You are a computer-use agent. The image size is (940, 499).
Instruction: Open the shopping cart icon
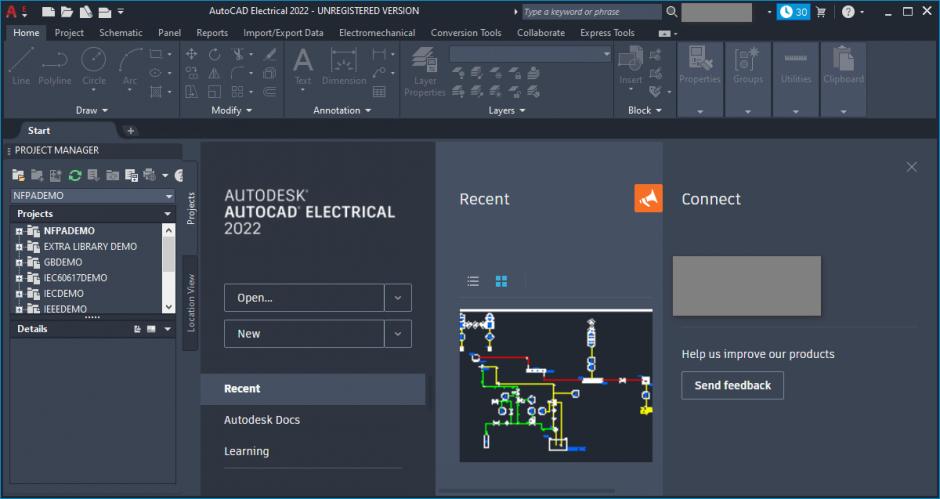[821, 11]
